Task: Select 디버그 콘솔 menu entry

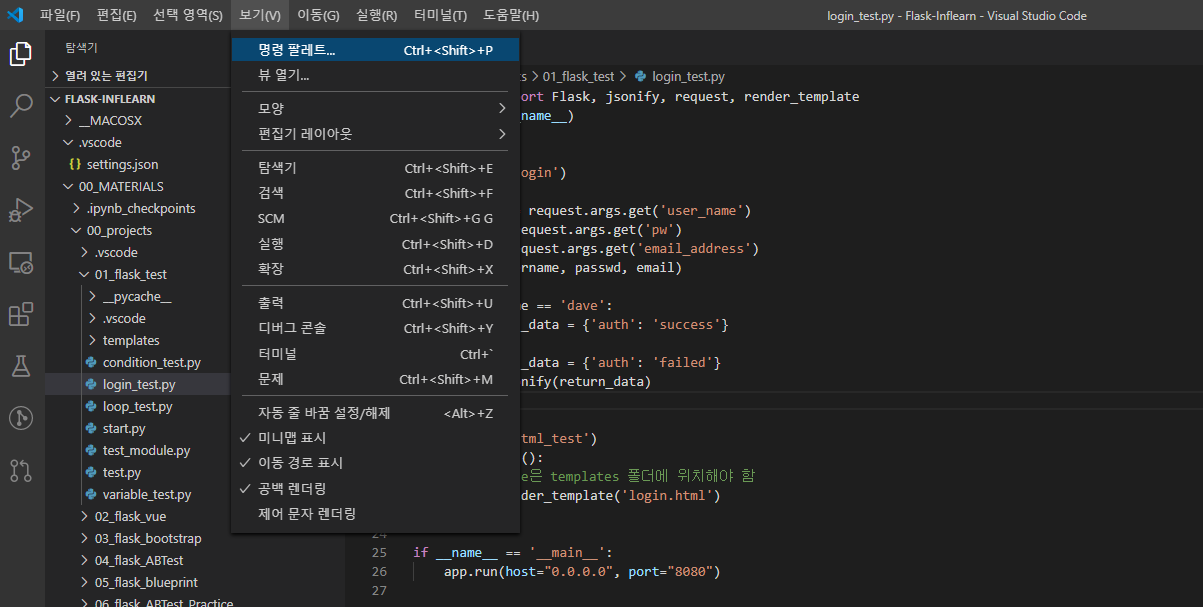Action: pyautogui.click(x=375, y=328)
